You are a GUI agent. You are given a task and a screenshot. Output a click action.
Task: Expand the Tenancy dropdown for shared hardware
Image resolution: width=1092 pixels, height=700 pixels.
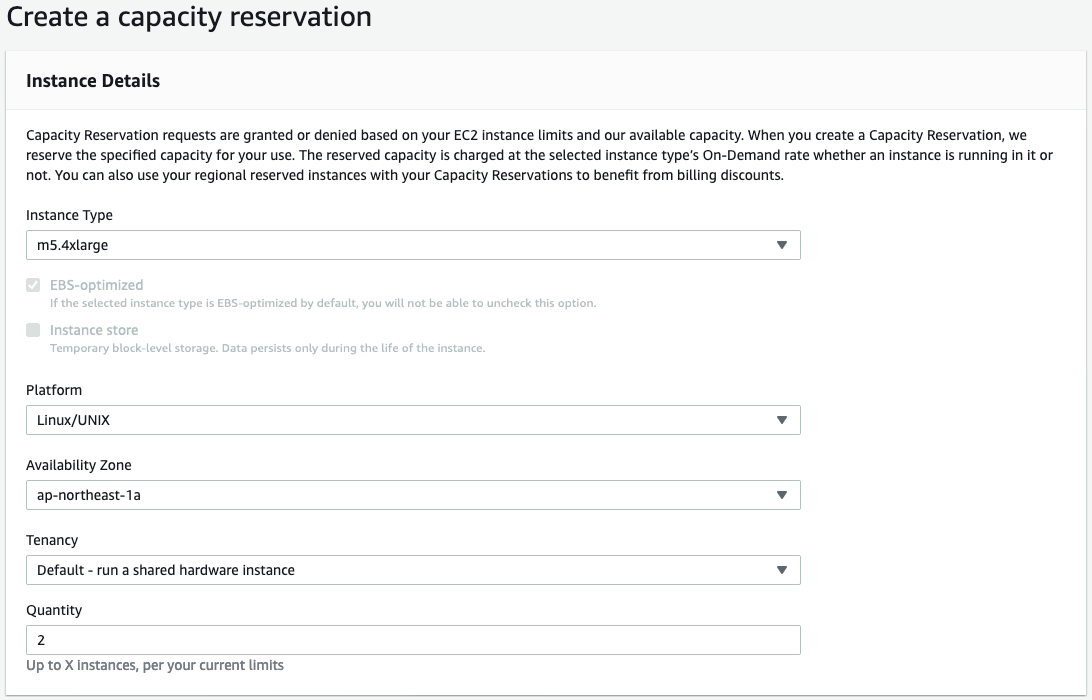point(413,569)
